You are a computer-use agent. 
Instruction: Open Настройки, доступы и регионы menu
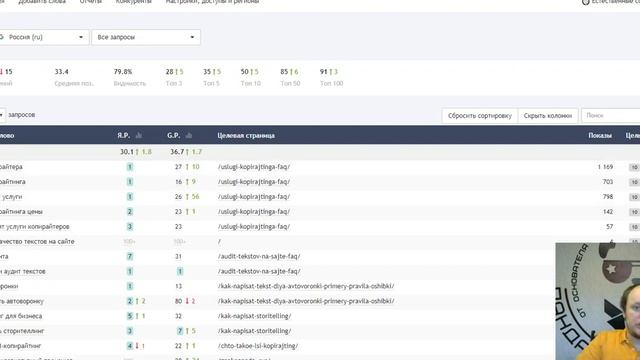(212, 2)
